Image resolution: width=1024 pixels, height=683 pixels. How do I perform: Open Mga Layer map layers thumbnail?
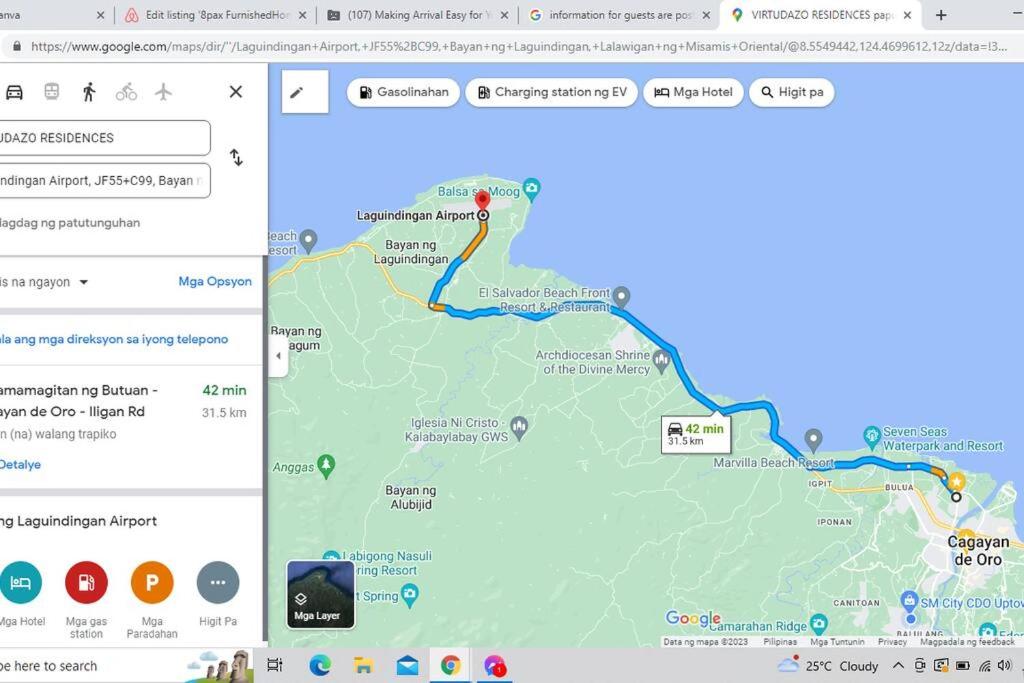click(x=321, y=594)
